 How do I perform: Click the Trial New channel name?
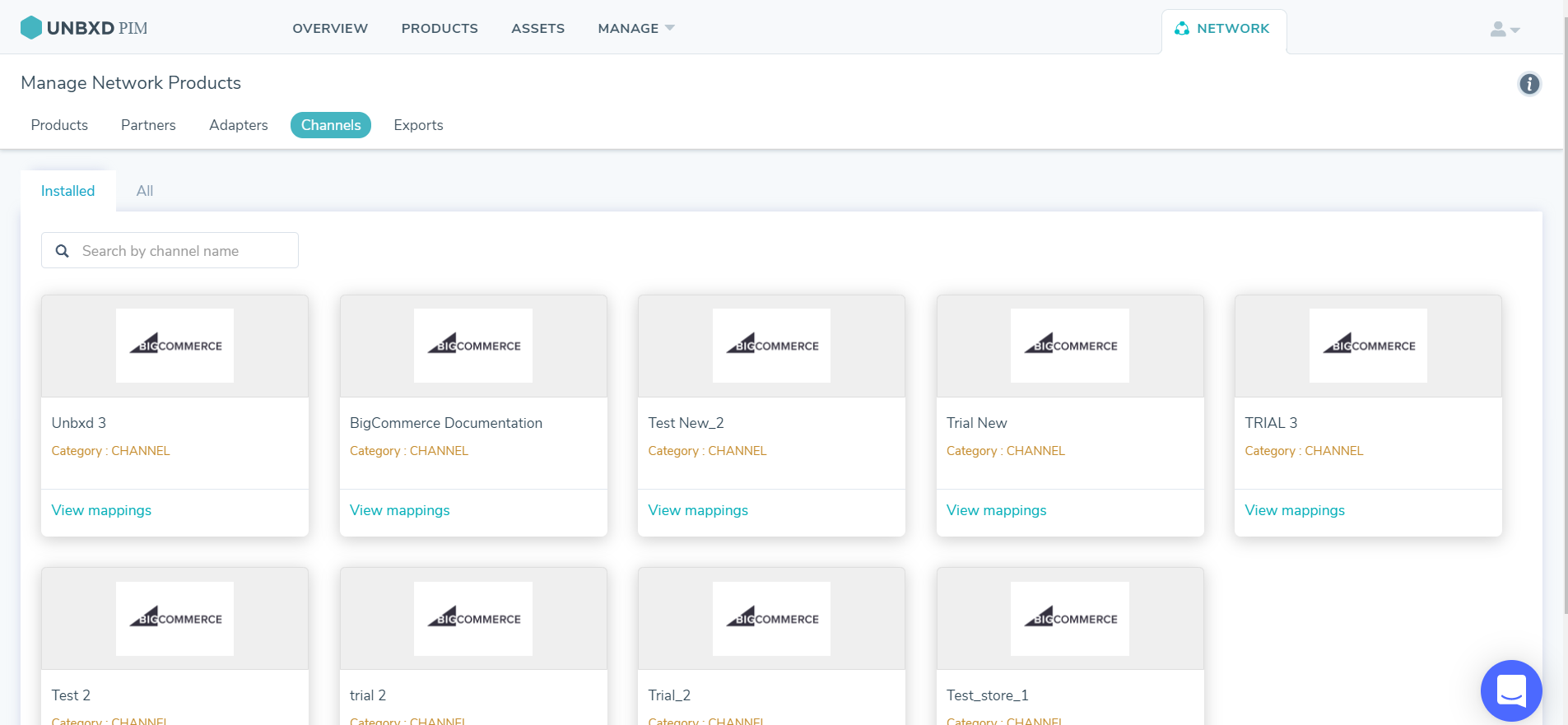pos(977,423)
